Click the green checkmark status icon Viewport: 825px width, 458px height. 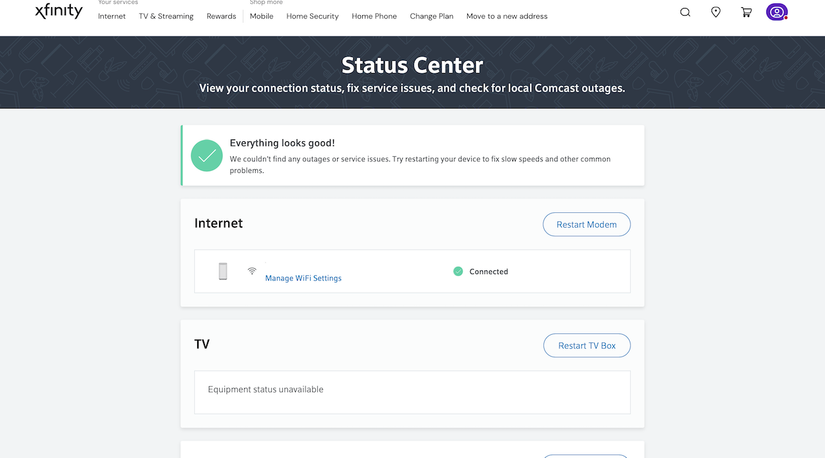click(207, 155)
